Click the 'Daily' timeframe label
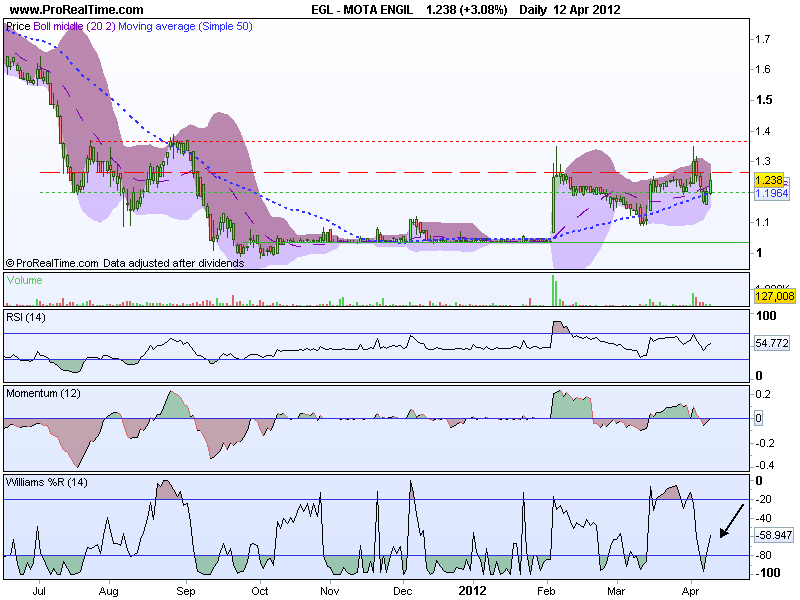This screenshot has width=800, height=600. pyautogui.click(x=533, y=10)
